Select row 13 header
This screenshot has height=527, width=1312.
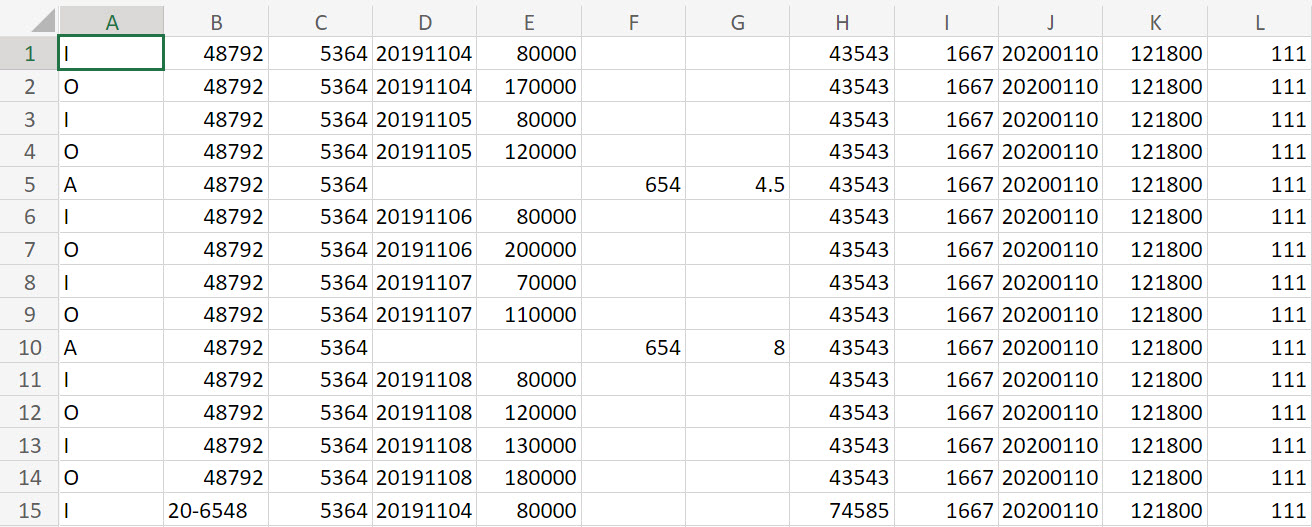click(30, 444)
